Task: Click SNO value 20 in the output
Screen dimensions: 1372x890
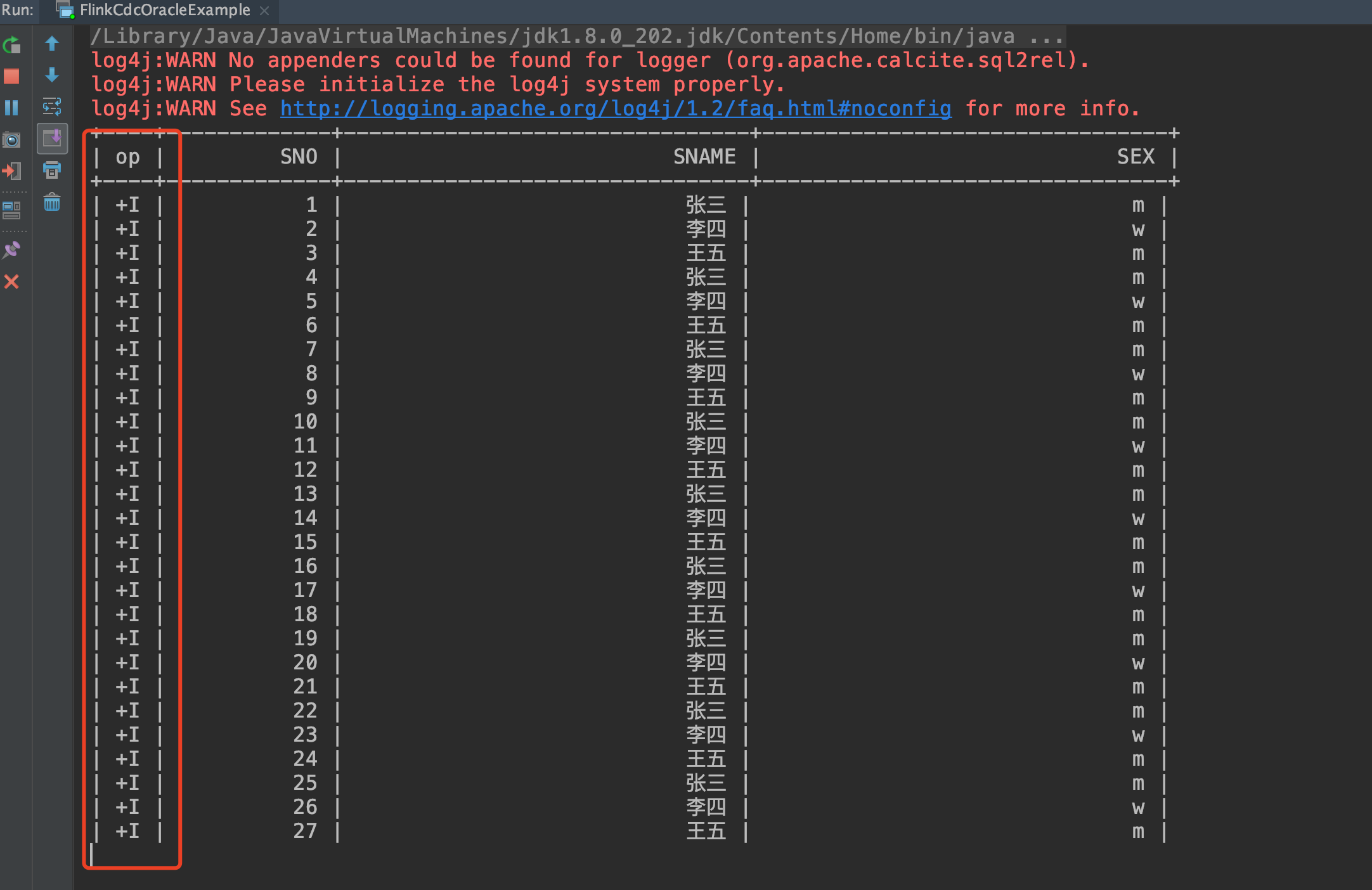Action: coord(305,662)
